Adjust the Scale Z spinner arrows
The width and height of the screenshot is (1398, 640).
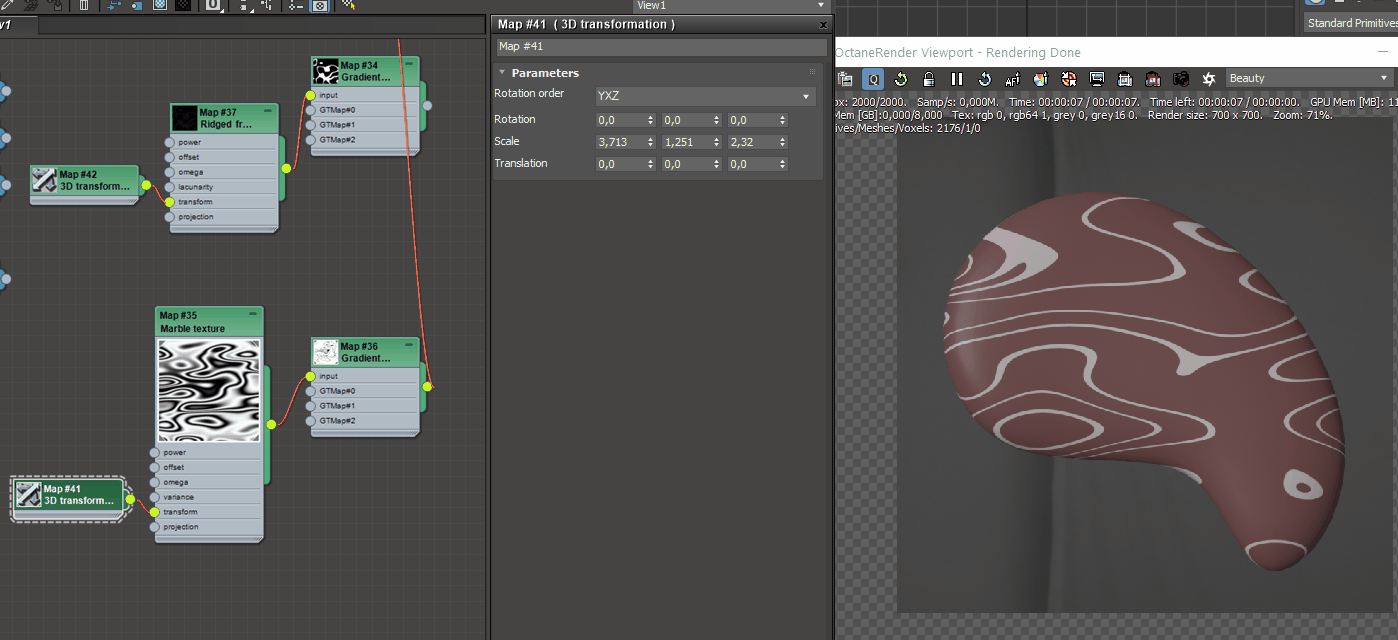(783, 142)
